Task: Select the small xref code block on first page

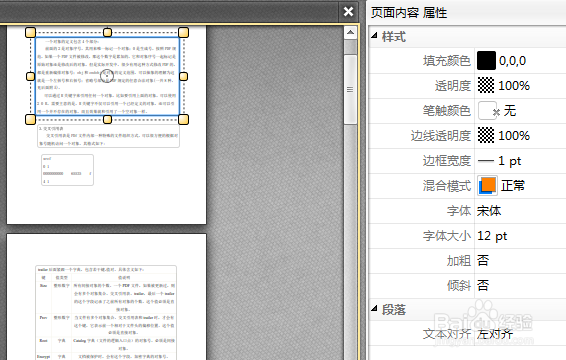Action: [68, 170]
